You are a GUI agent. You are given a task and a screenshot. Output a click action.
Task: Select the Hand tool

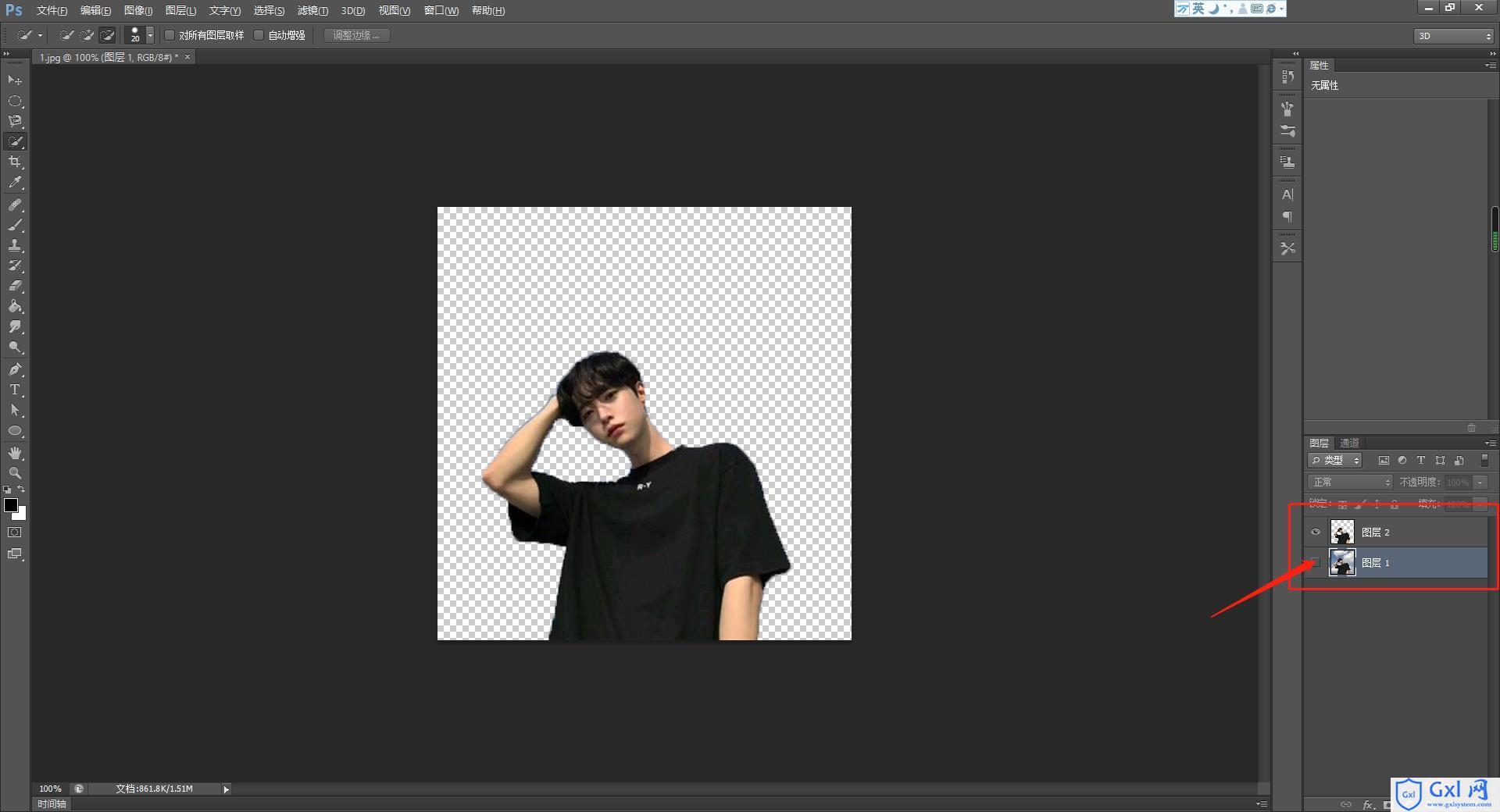pyautogui.click(x=15, y=453)
